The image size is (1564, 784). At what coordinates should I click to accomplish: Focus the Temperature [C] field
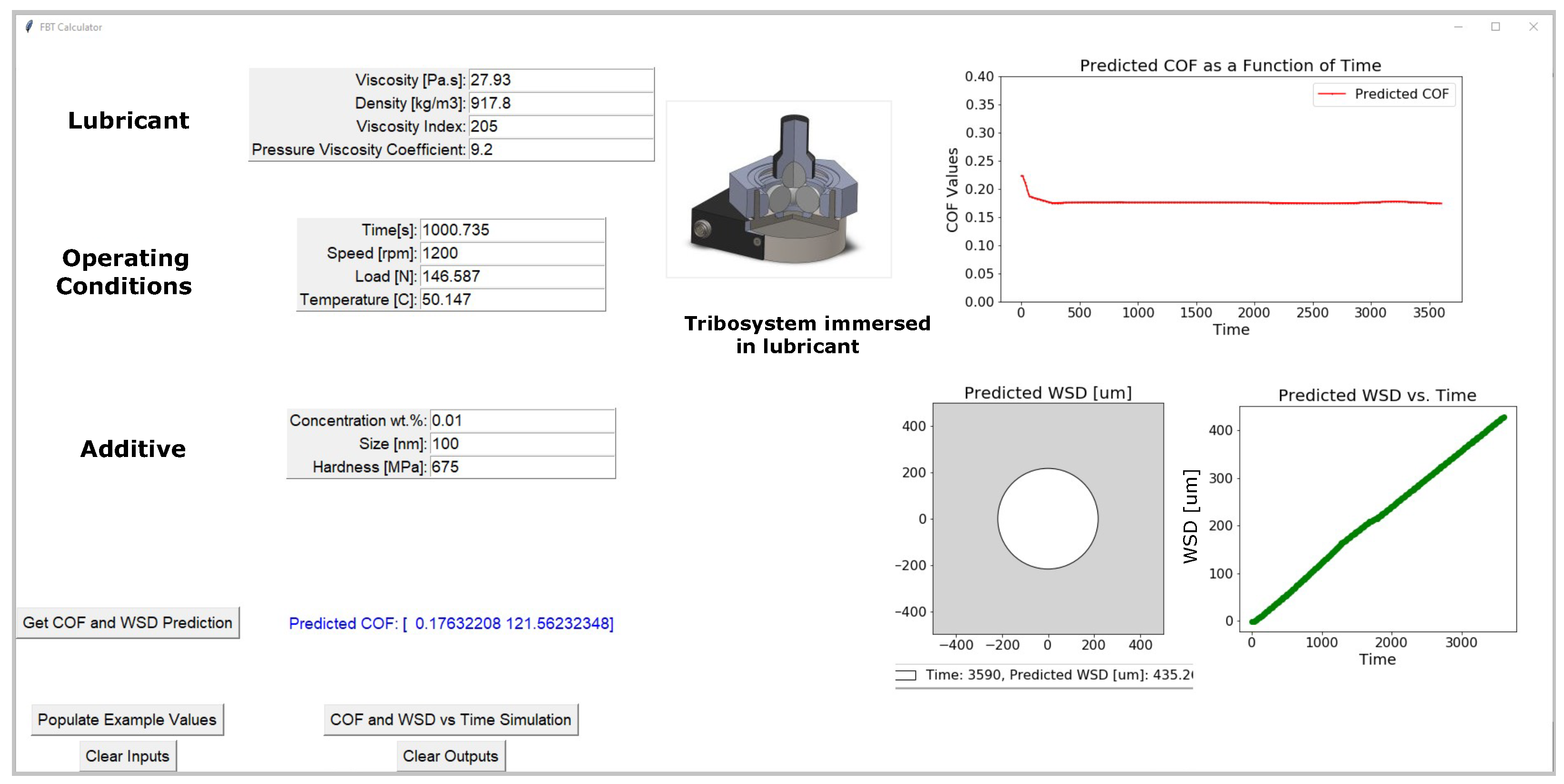(512, 299)
